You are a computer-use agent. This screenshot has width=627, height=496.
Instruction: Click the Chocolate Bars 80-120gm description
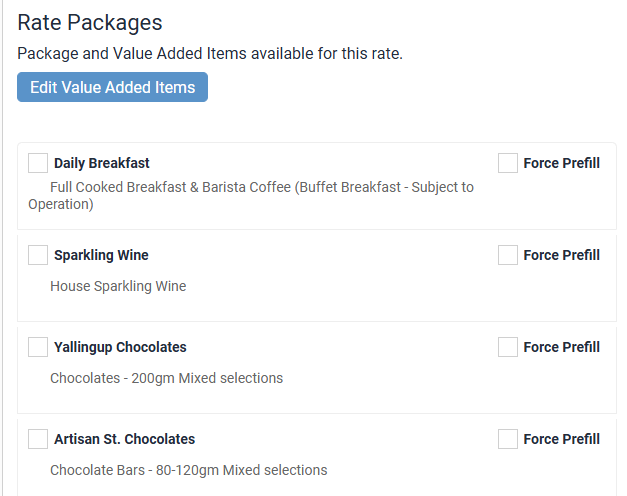(188, 470)
